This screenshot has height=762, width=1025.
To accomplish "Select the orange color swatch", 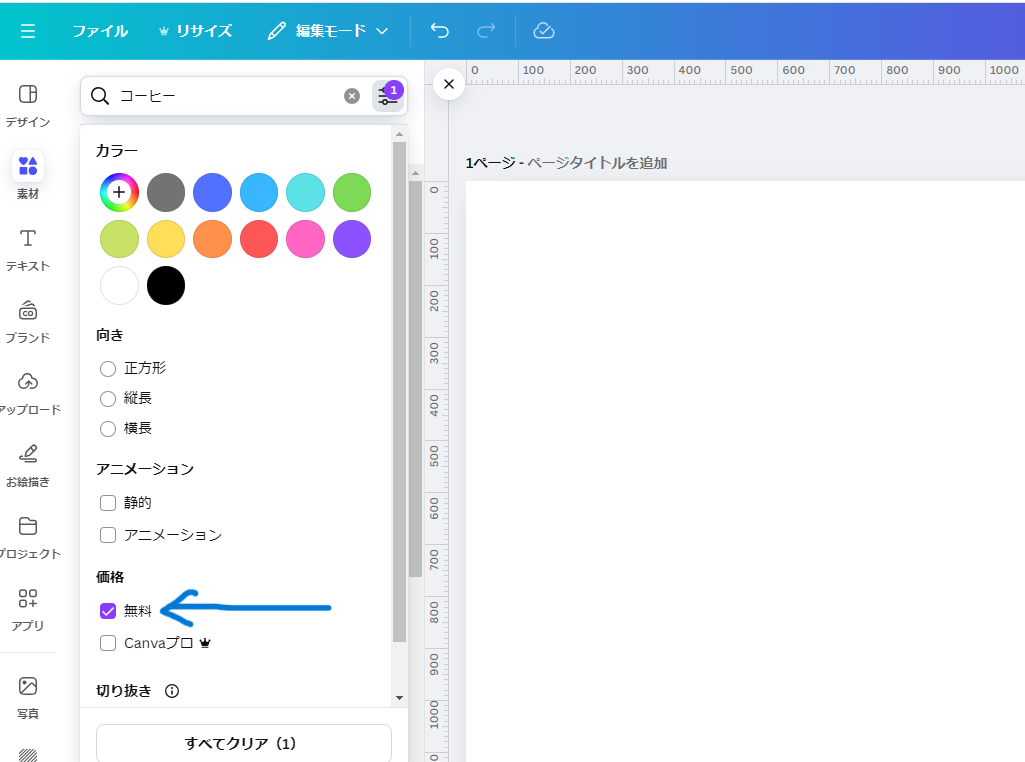I will pyautogui.click(x=212, y=239).
